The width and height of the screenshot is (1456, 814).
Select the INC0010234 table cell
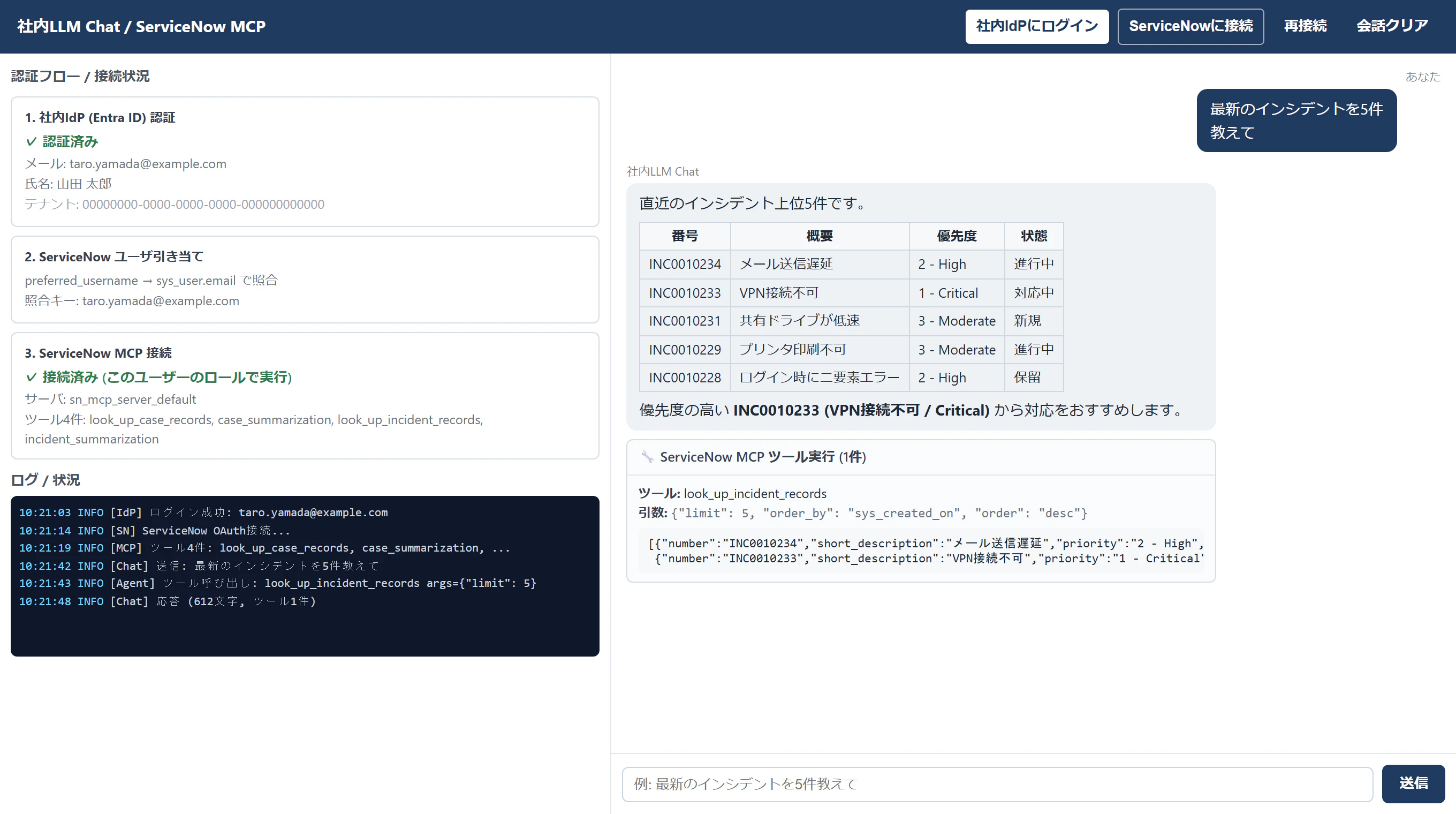coord(685,264)
